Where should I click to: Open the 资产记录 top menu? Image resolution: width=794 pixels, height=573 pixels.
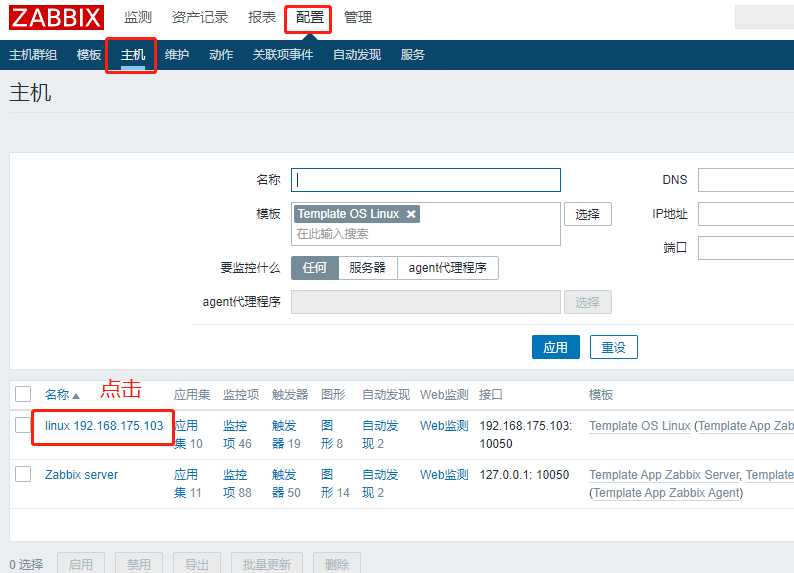point(200,18)
